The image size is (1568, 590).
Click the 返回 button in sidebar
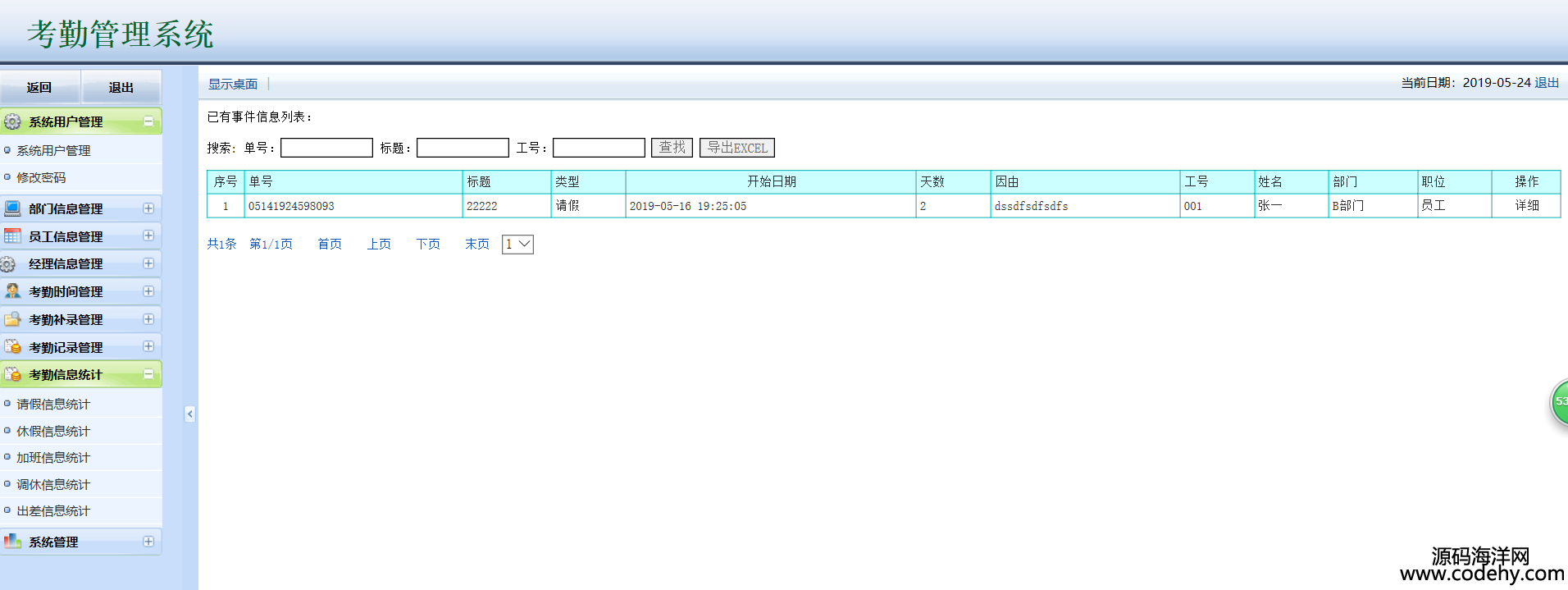39,87
